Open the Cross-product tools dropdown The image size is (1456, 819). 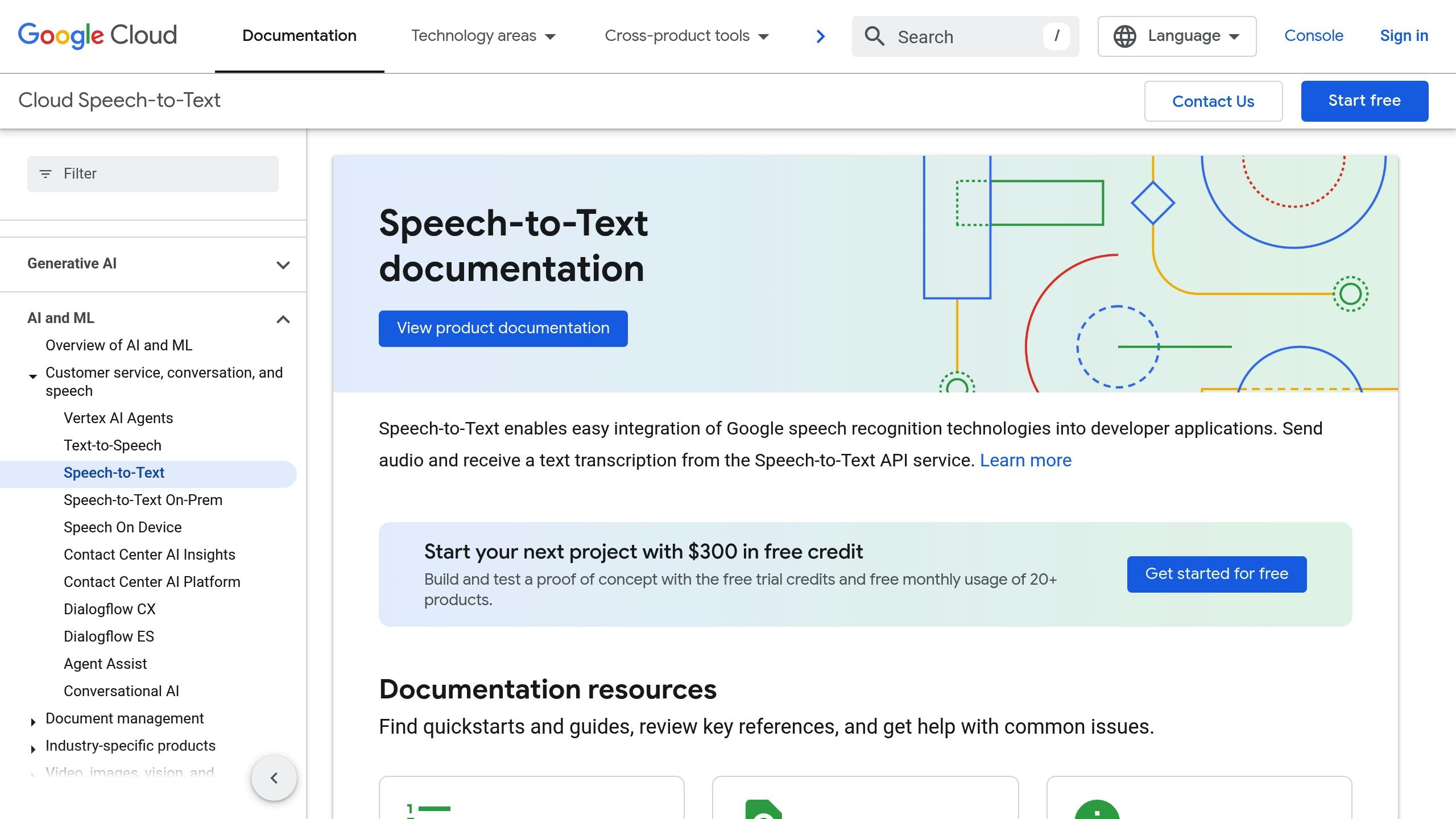(x=686, y=36)
